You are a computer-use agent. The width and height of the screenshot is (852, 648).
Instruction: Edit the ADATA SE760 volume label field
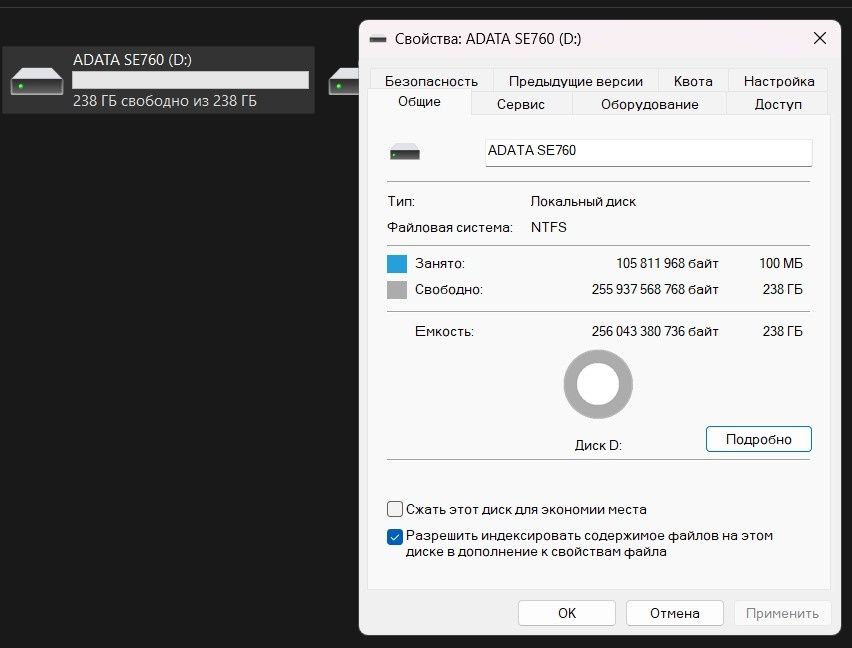(649, 152)
